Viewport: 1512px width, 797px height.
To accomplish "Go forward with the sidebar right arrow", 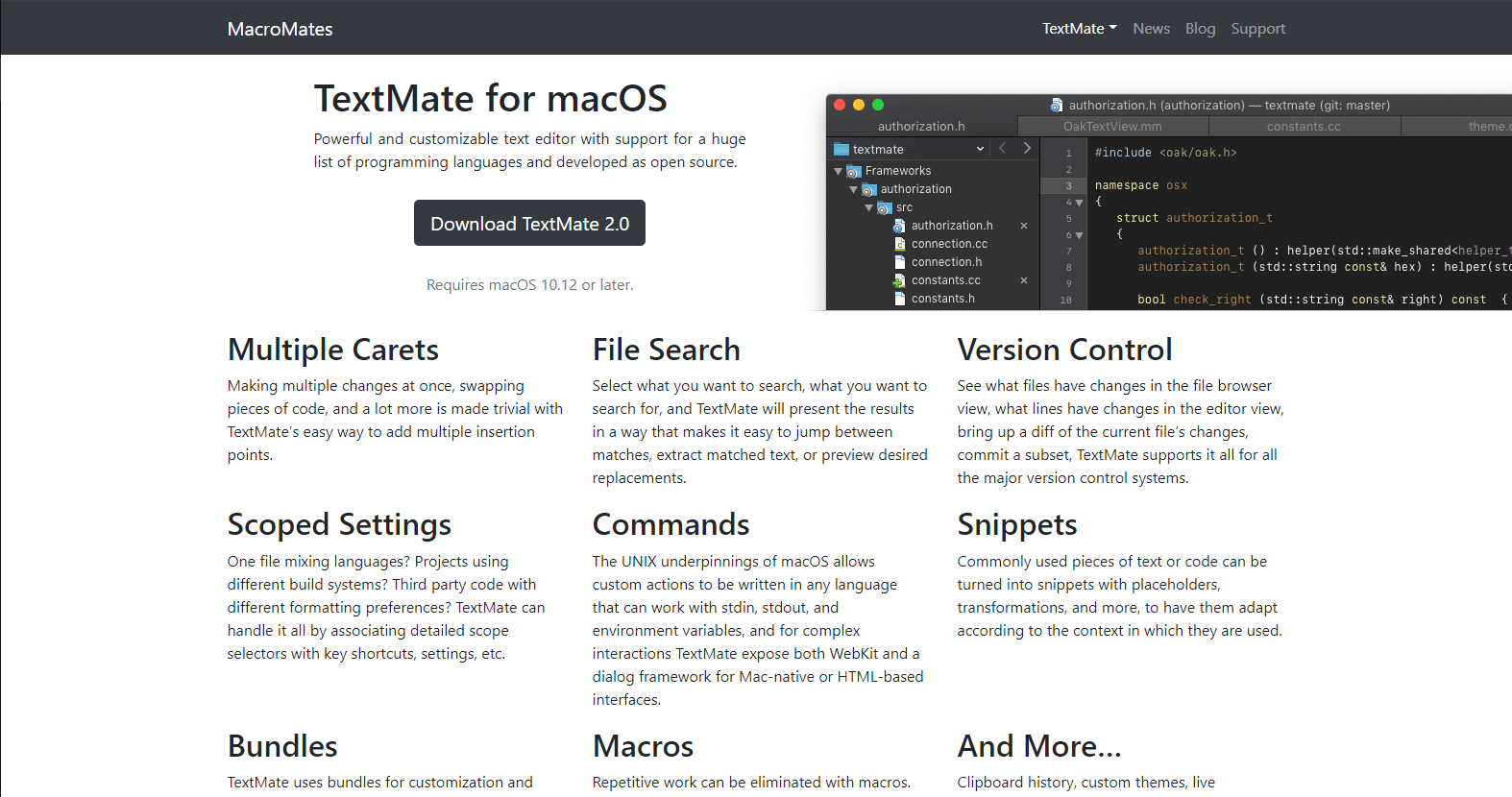I will click(1027, 148).
